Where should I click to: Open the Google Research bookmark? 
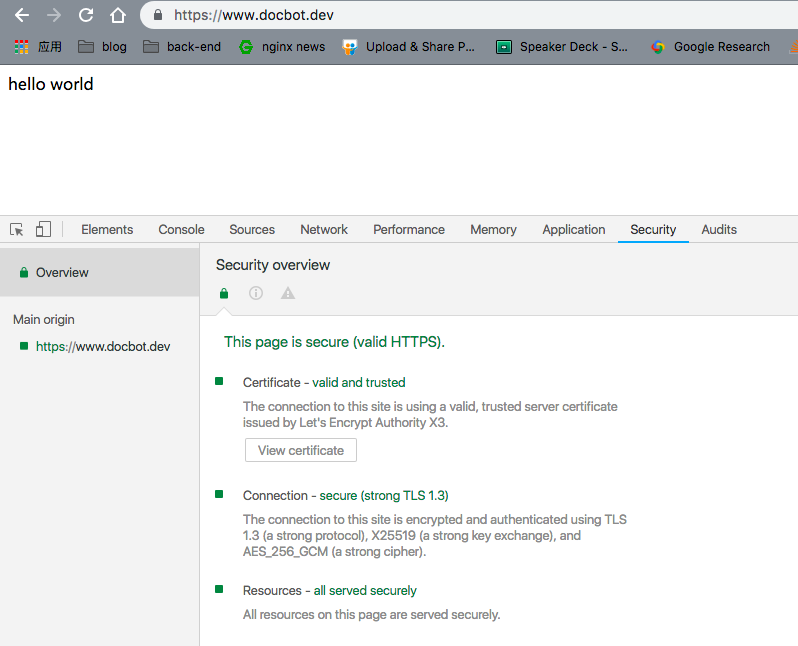[710, 46]
